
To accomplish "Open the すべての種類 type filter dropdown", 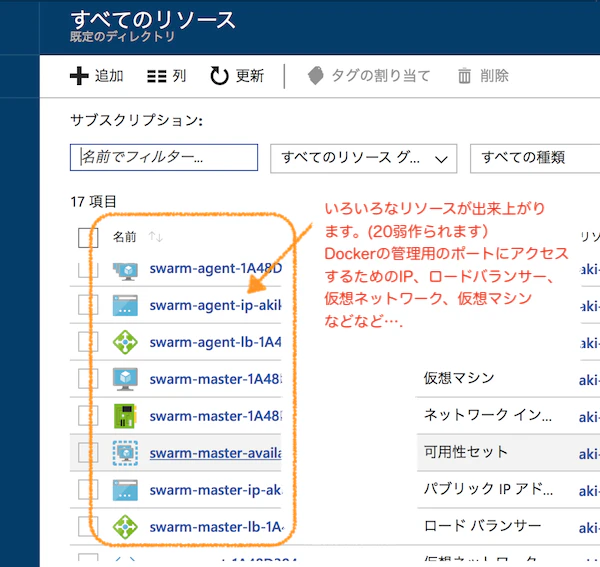I will tap(535, 158).
